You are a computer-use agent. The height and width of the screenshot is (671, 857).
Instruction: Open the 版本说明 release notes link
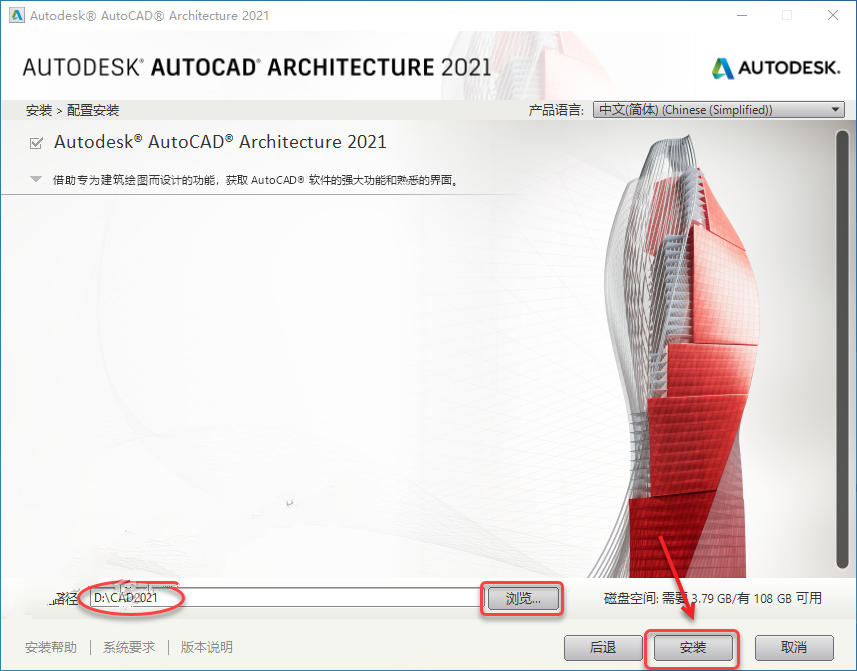click(x=207, y=648)
